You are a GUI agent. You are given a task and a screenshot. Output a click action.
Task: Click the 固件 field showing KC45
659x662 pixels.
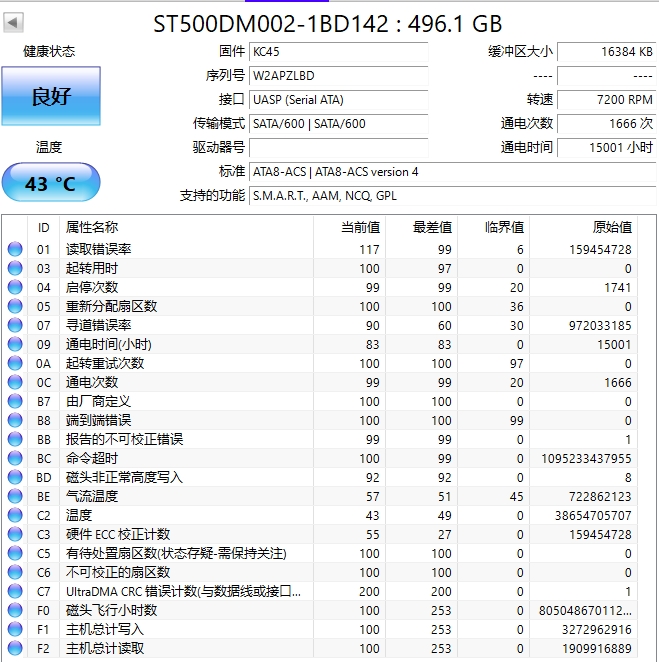(339, 52)
